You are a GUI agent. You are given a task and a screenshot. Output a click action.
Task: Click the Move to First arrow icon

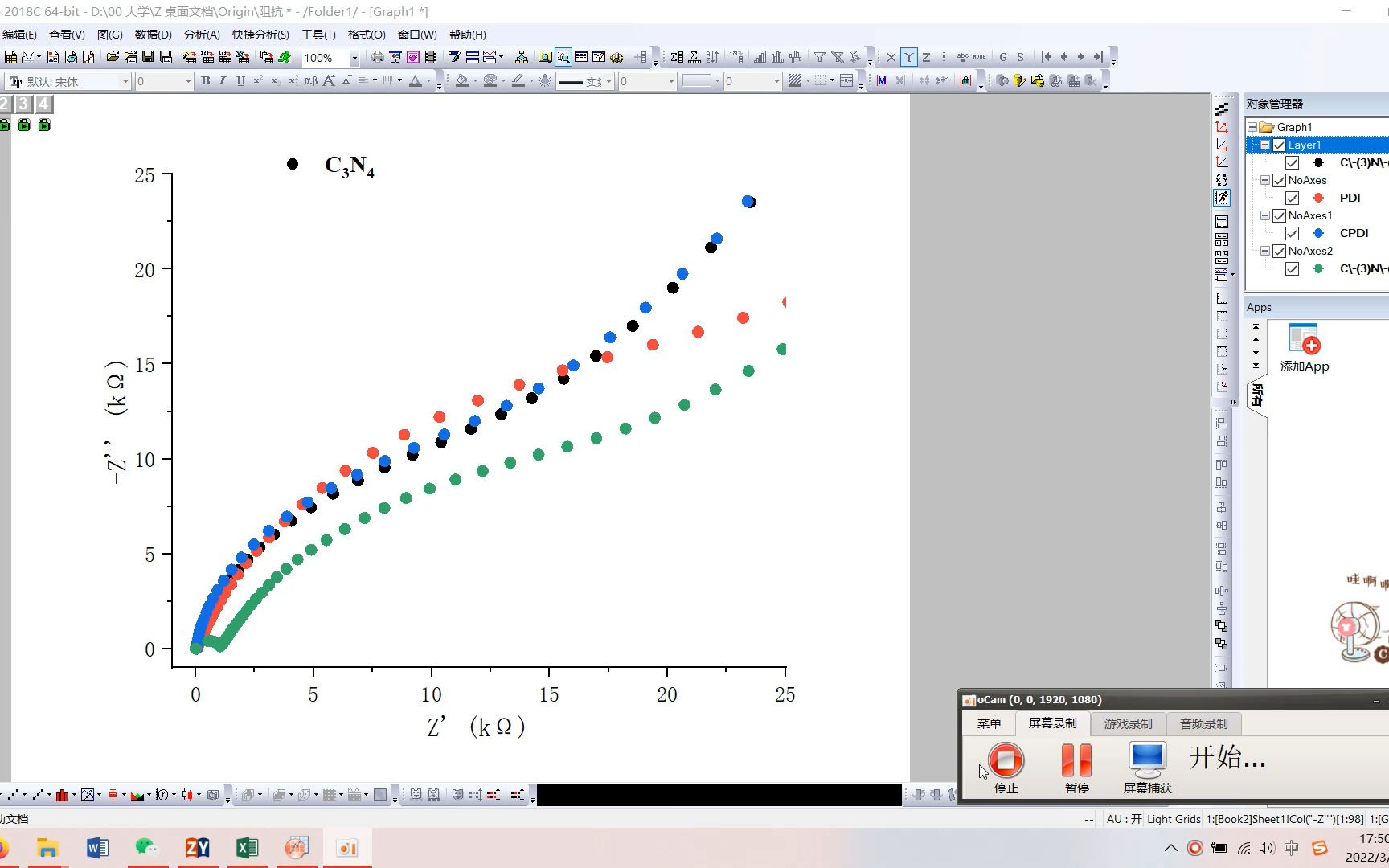click(x=1046, y=57)
